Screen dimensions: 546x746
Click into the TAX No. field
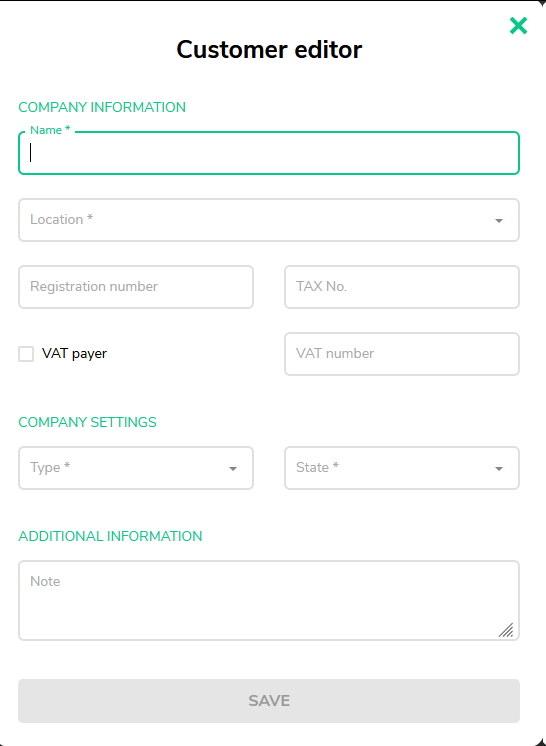[401, 287]
